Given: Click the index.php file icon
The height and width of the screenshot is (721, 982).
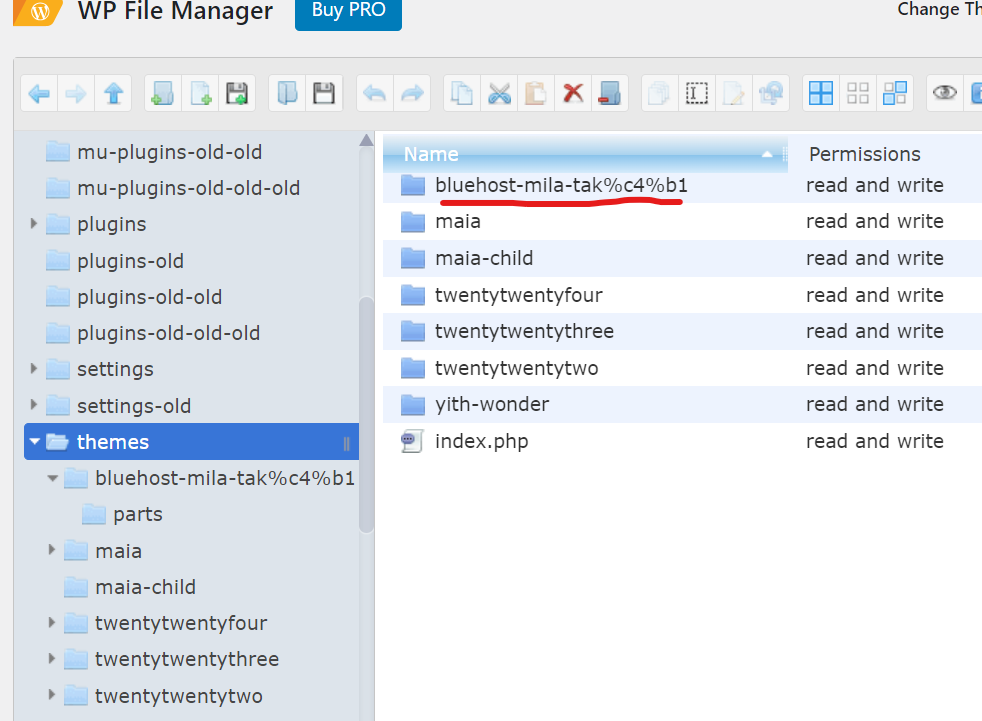Looking at the screenshot, I should click(412, 441).
